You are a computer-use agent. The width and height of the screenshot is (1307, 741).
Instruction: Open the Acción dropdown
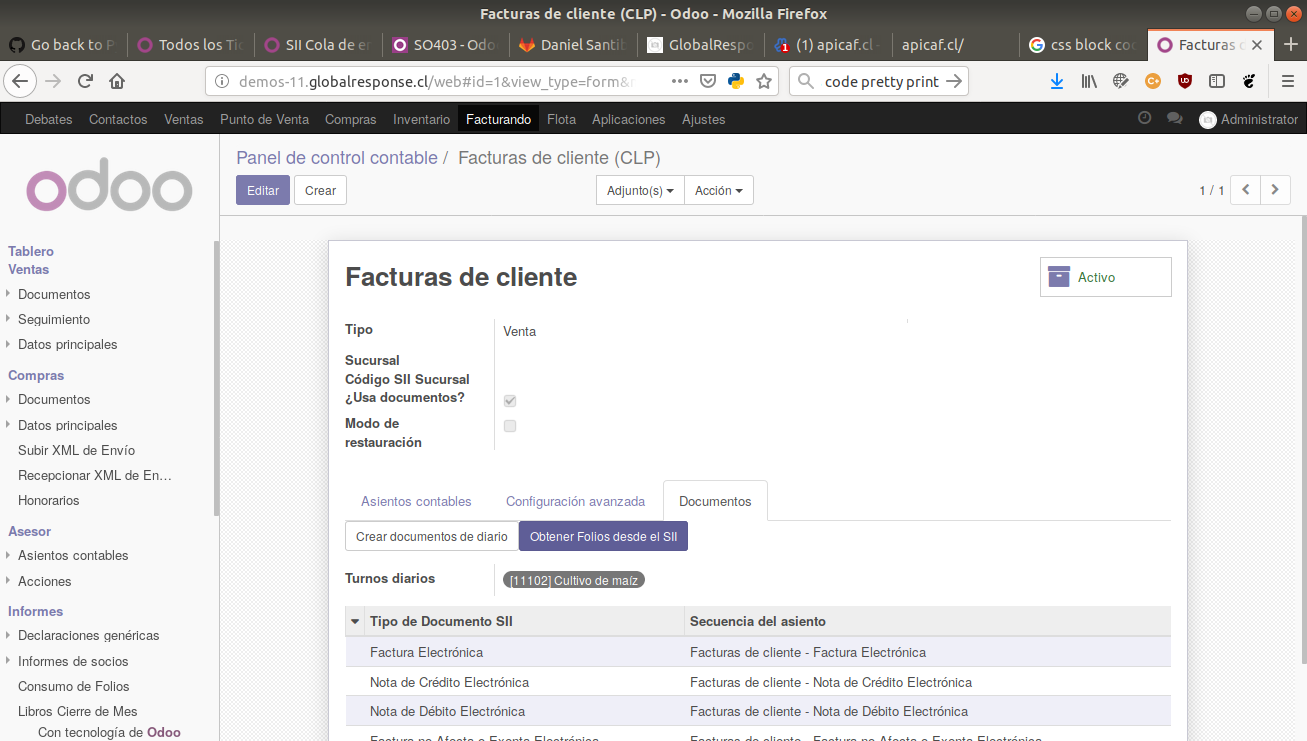[x=718, y=190]
